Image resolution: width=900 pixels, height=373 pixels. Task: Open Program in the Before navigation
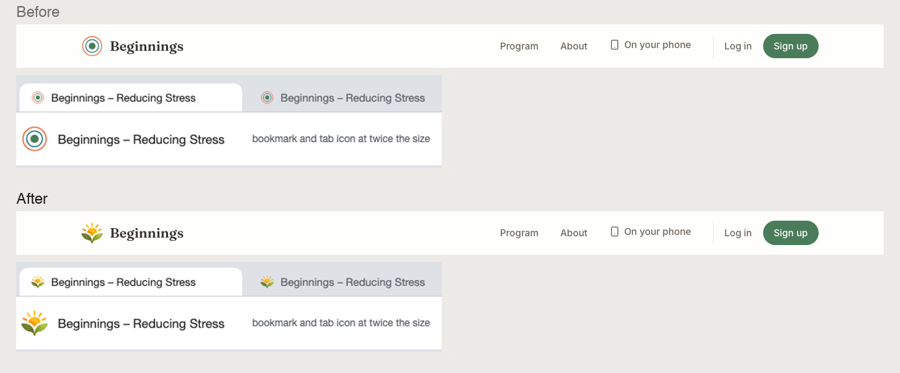pos(519,46)
